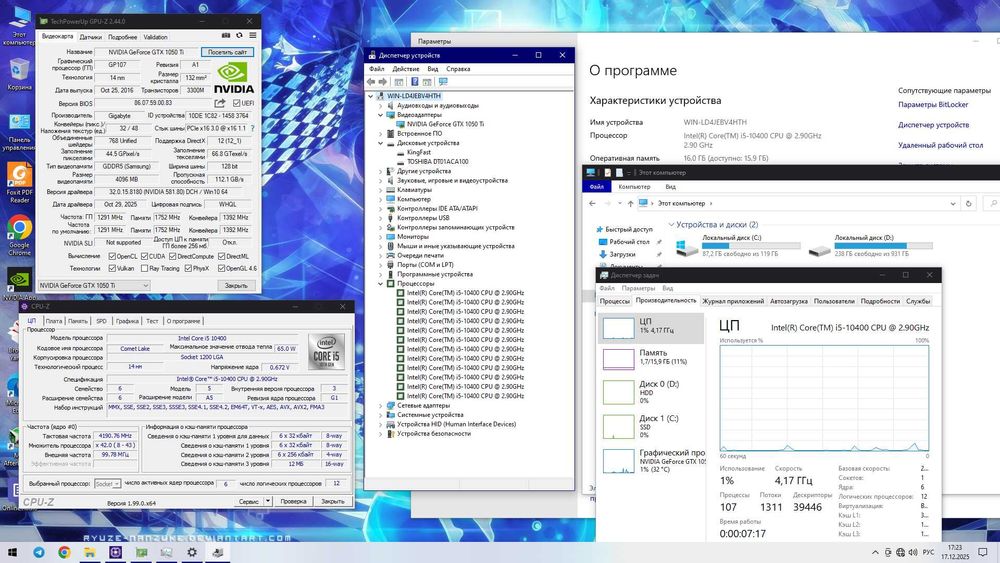The width and height of the screenshot is (1000, 563).
Task: Click Device Manager forward arrow toolbar icon
Action: [383, 82]
